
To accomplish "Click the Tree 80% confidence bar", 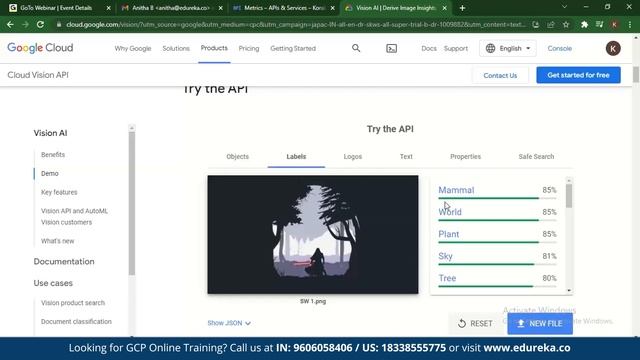I will pyautogui.click(x=497, y=286).
